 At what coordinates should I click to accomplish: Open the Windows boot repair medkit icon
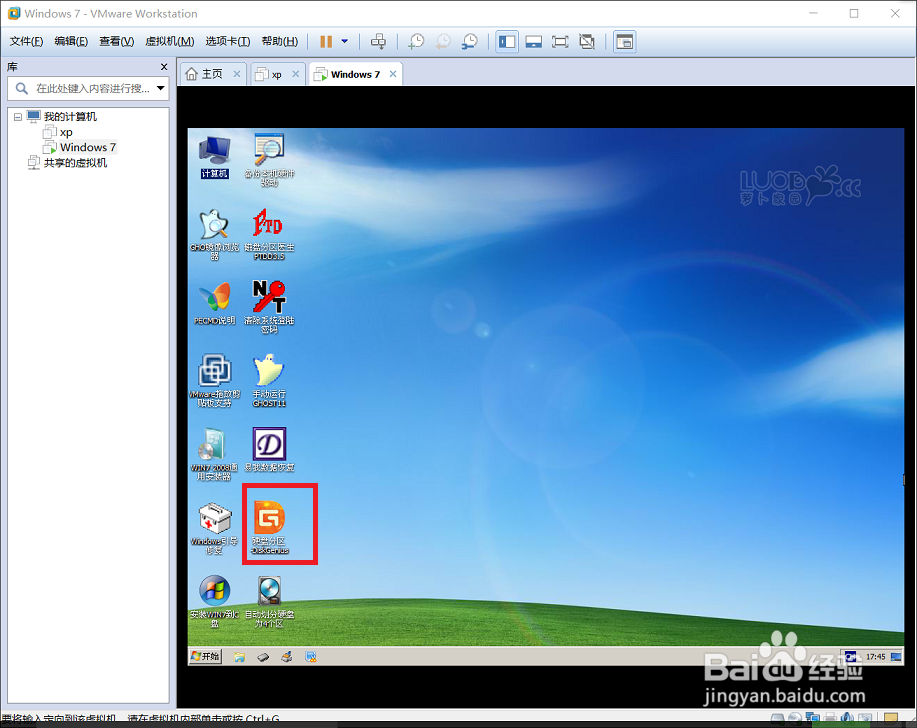click(215, 528)
